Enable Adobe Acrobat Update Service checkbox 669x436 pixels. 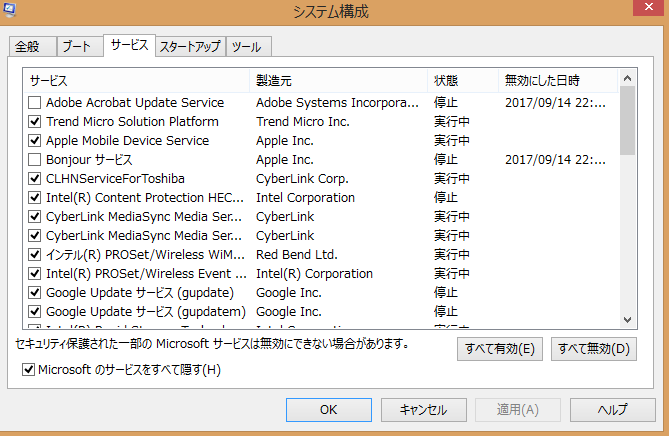[x=35, y=103]
